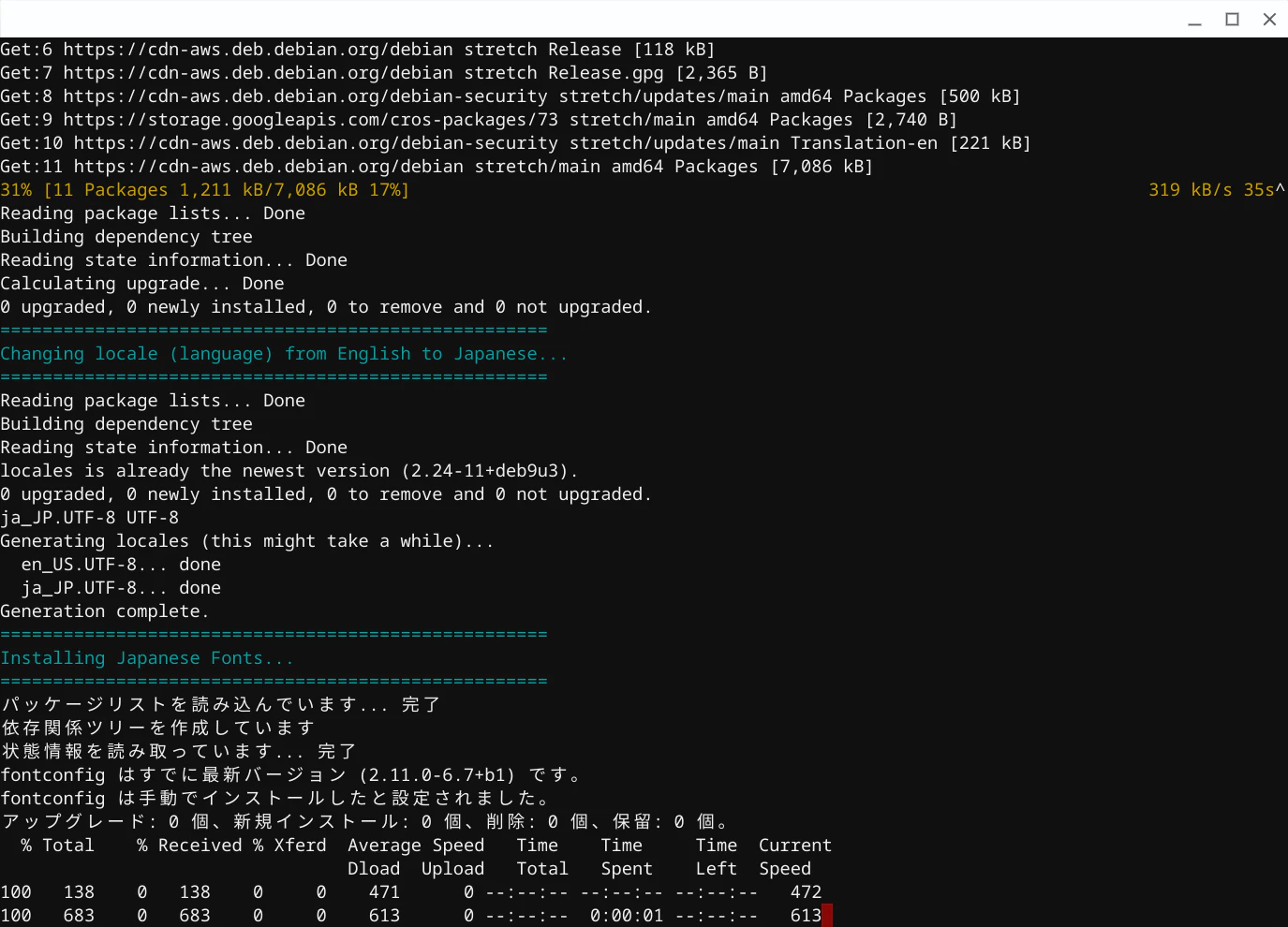Click the "% Total" column header

pyautogui.click(x=57, y=846)
